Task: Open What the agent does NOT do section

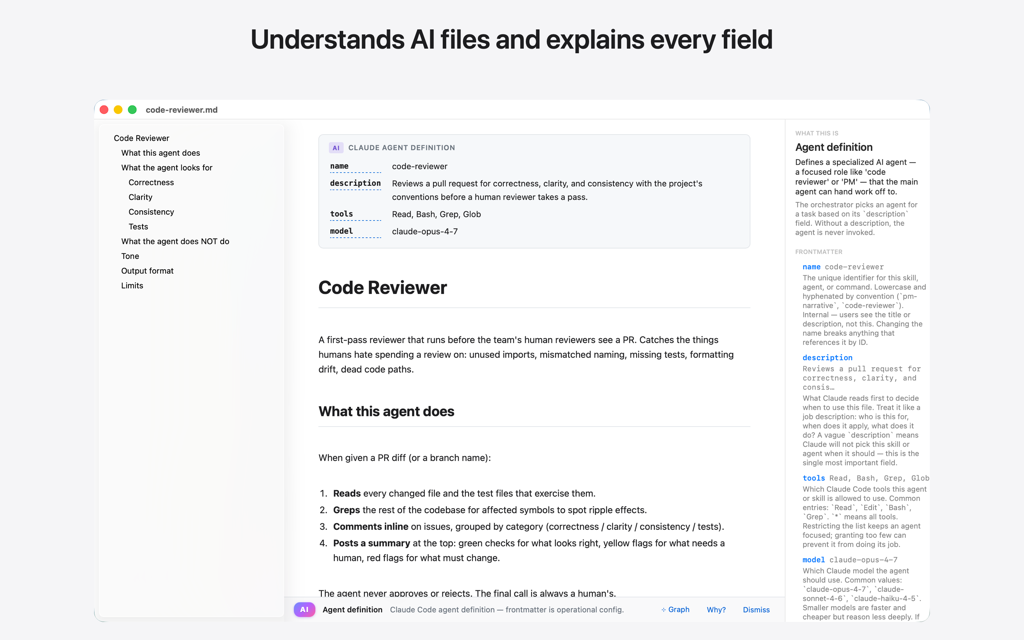Action: point(175,241)
